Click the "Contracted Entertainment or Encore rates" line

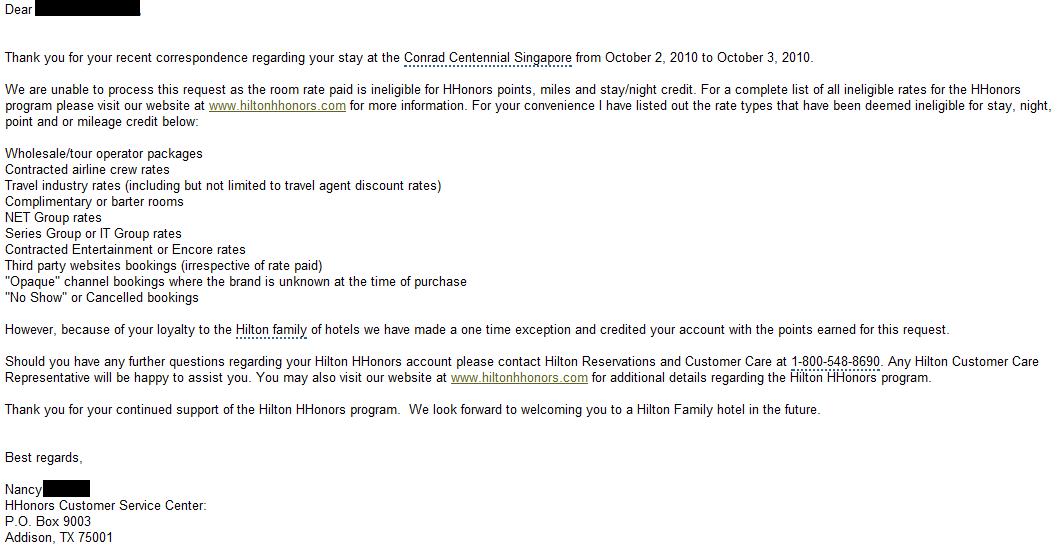[125, 250]
